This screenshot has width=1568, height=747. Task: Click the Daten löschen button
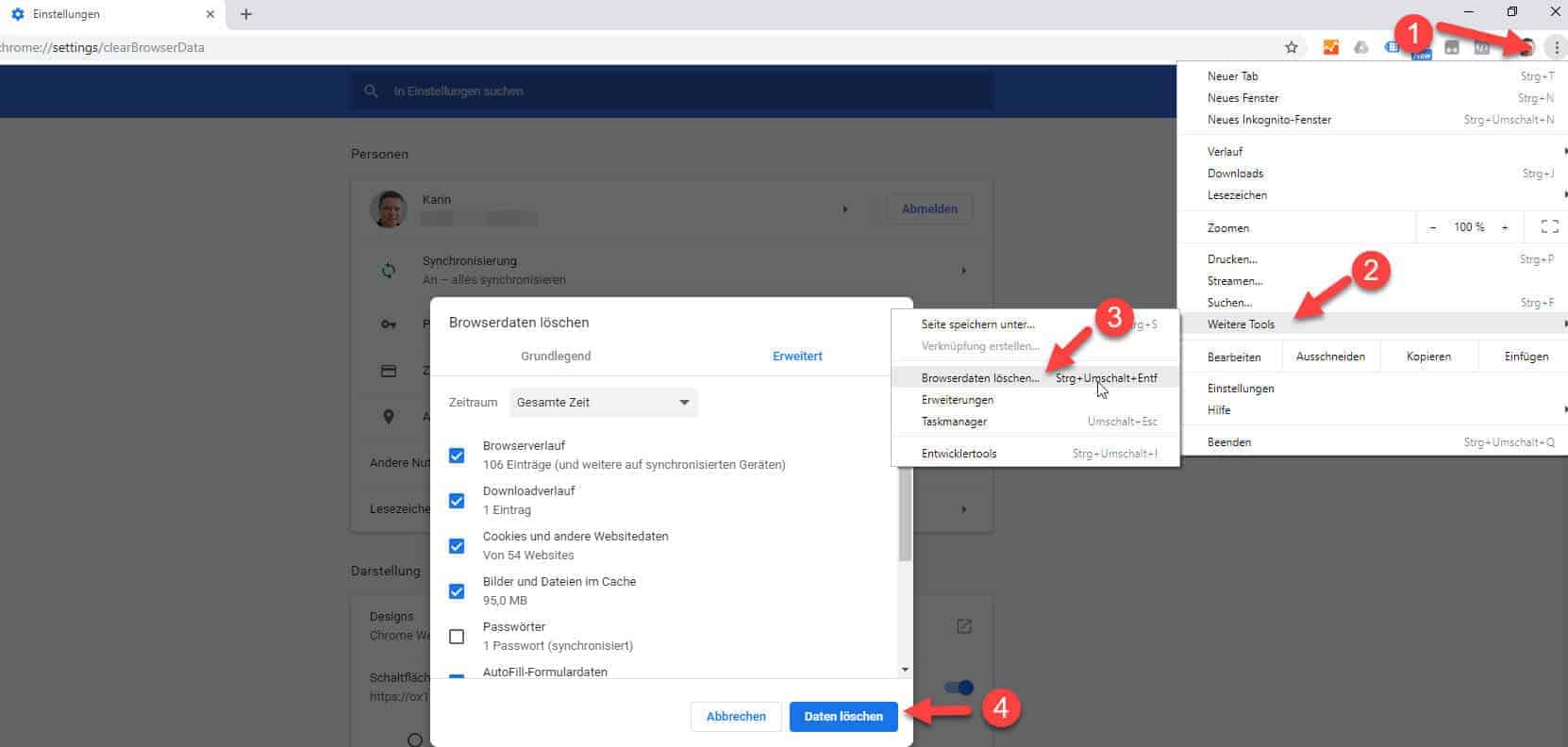click(843, 717)
